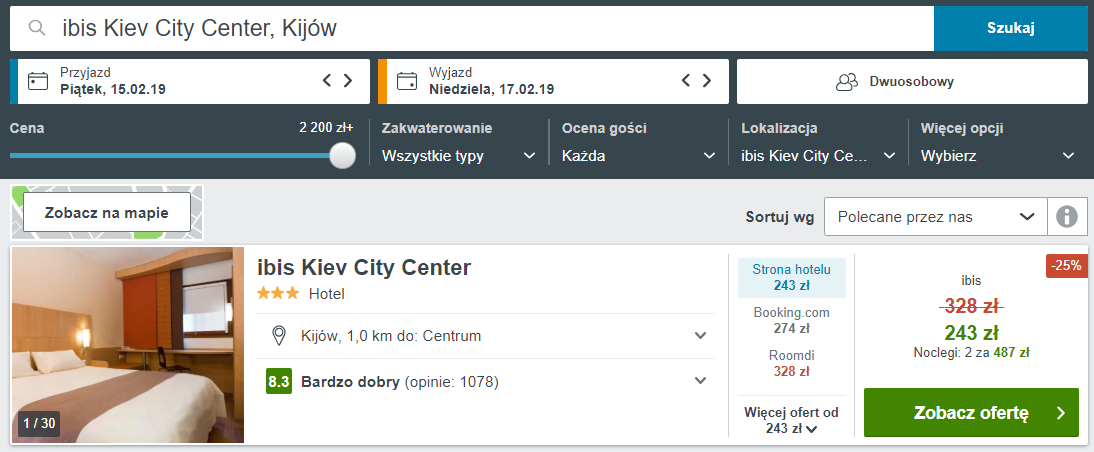The image size is (1094, 452).
Task: Click the departure date calendar icon
Action: coord(407,82)
